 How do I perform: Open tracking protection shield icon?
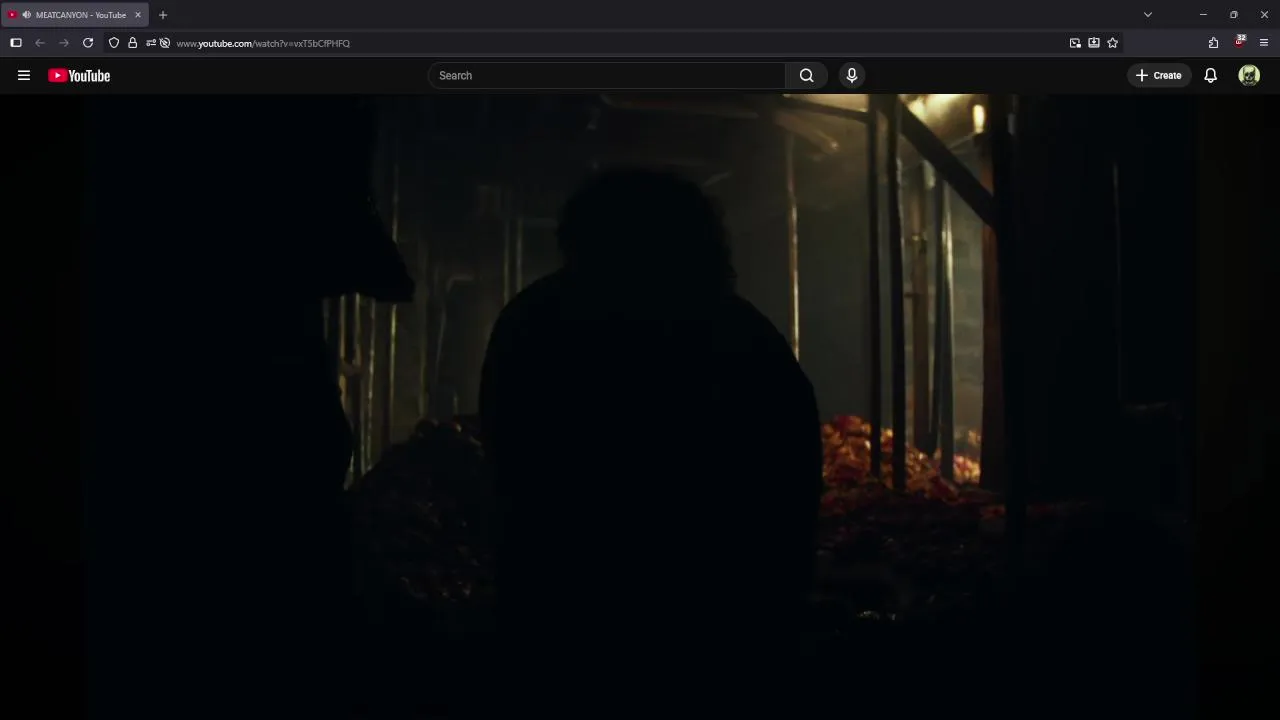coord(114,43)
